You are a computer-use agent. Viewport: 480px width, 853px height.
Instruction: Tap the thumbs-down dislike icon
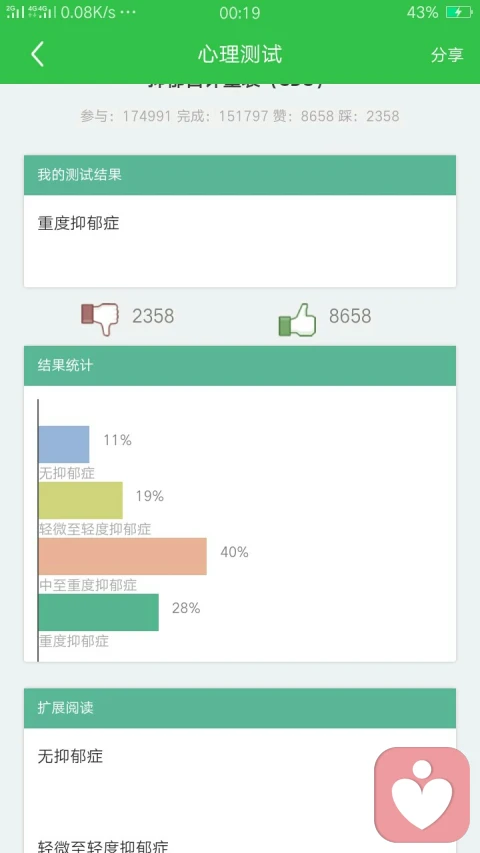tap(100, 318)
